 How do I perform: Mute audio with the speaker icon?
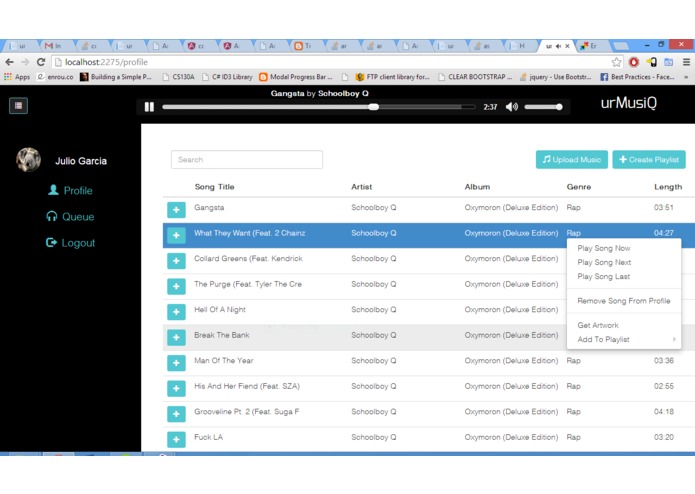[x=511, y=107]
